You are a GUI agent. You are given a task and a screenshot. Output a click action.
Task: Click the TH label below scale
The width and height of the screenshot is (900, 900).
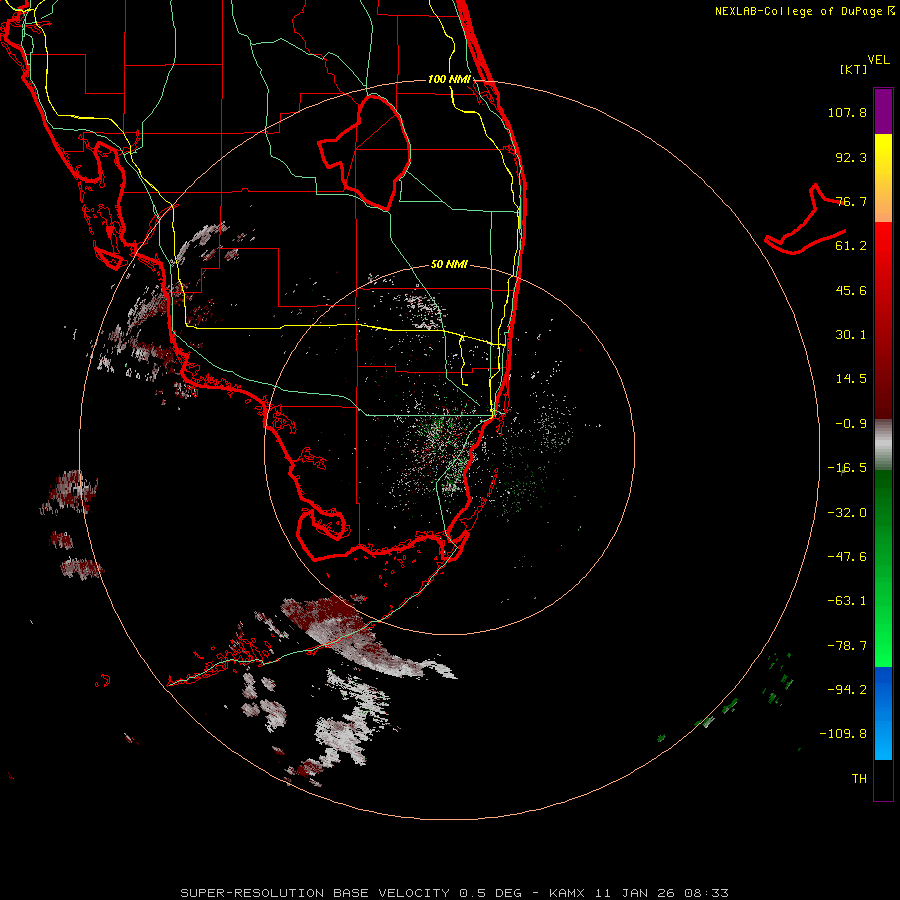(x=859, y=779)
